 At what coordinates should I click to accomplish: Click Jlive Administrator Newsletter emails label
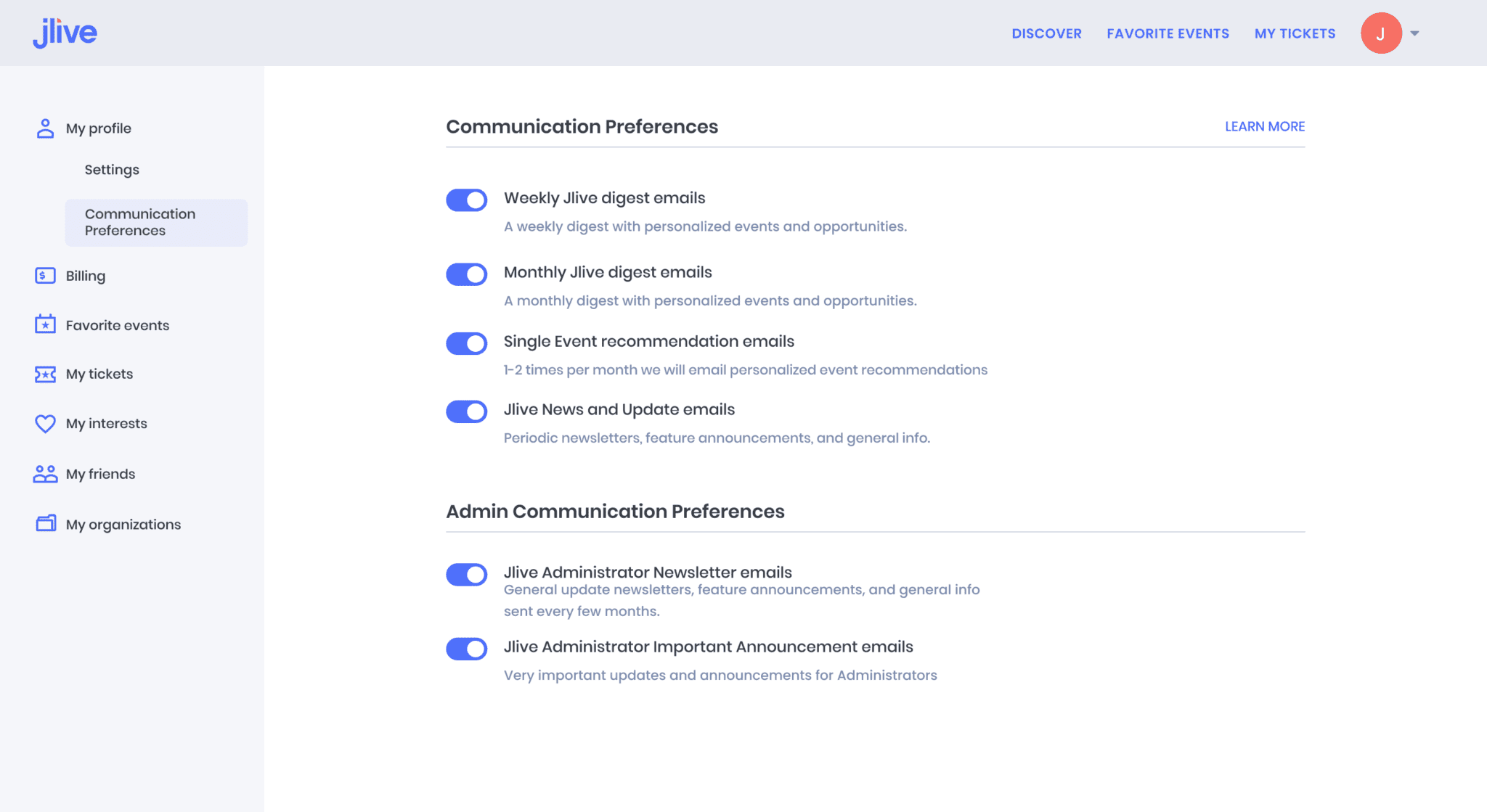(648, 573)
